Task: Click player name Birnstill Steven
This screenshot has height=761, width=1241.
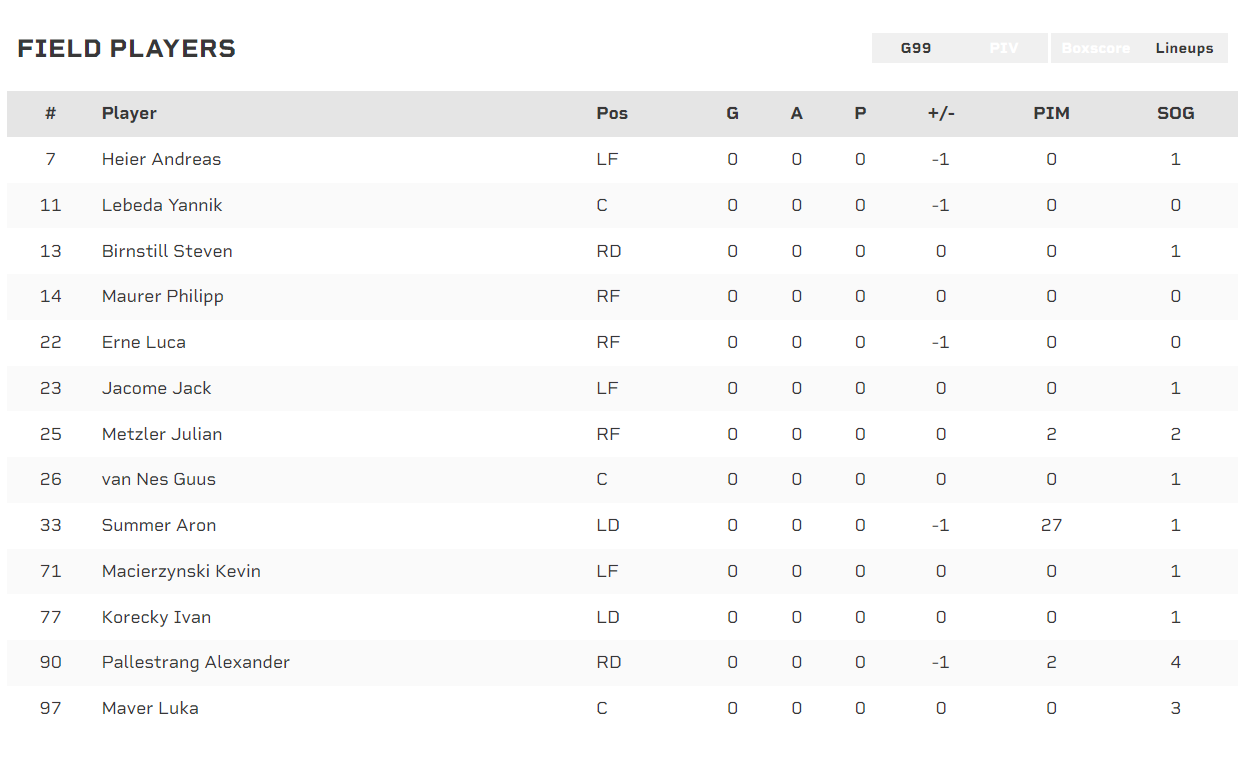Action: pos(167,251)
